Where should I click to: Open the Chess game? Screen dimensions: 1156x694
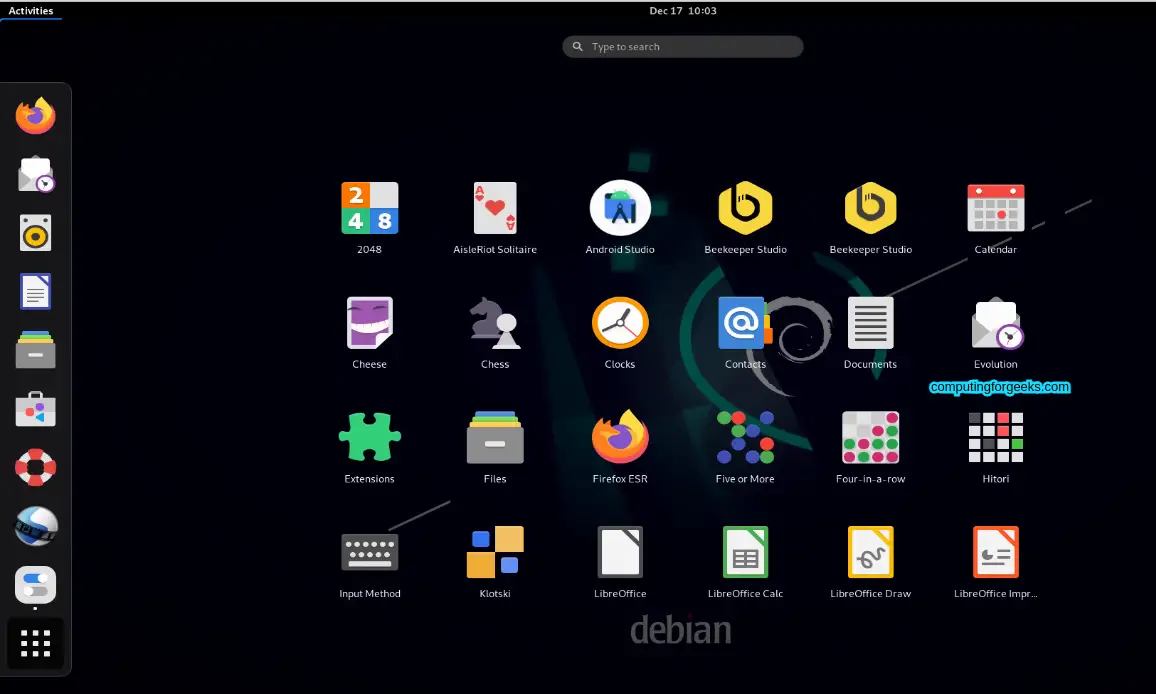click(x=495, y=324)
